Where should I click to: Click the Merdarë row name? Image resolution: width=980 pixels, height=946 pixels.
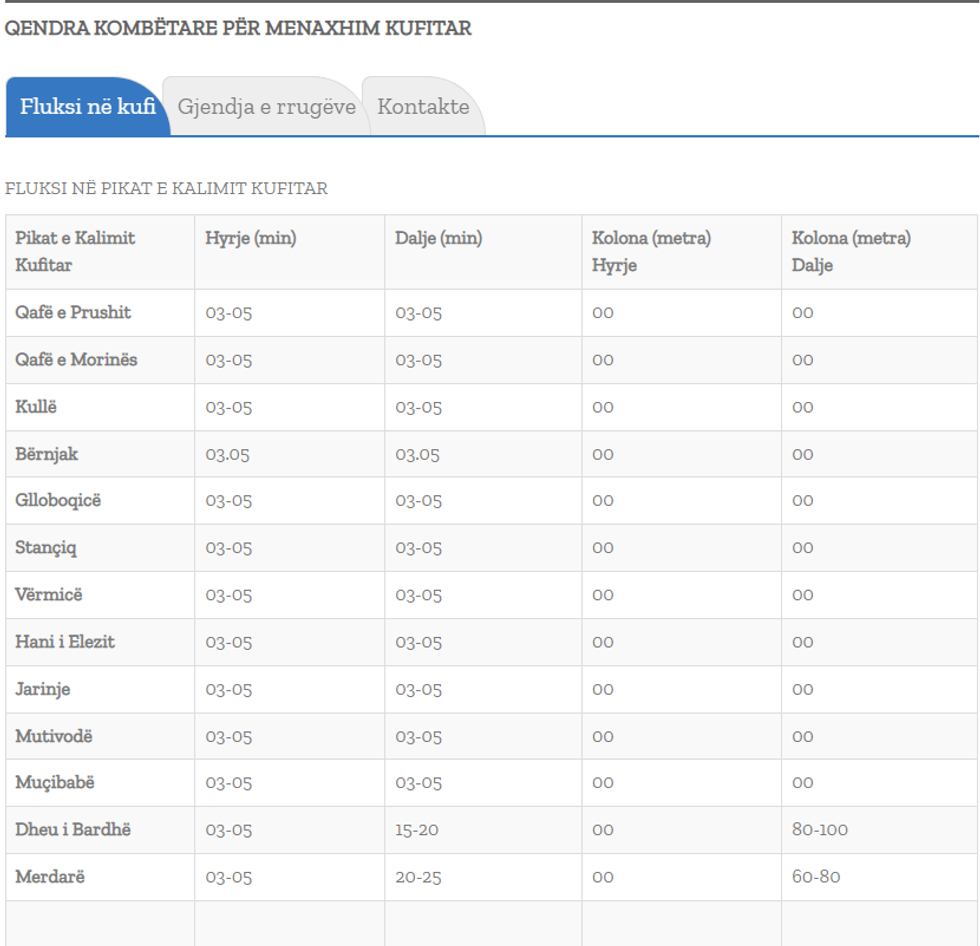click(50, 877)
